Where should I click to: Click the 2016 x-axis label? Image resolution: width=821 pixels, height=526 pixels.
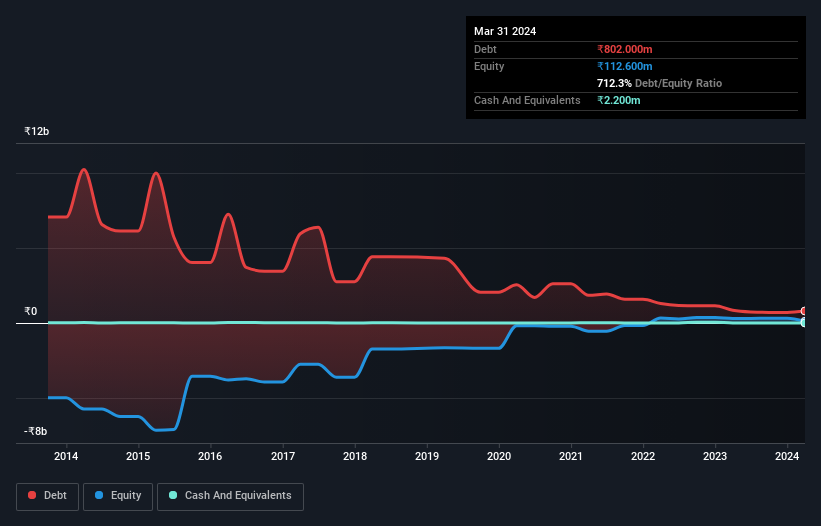point(210,456)
